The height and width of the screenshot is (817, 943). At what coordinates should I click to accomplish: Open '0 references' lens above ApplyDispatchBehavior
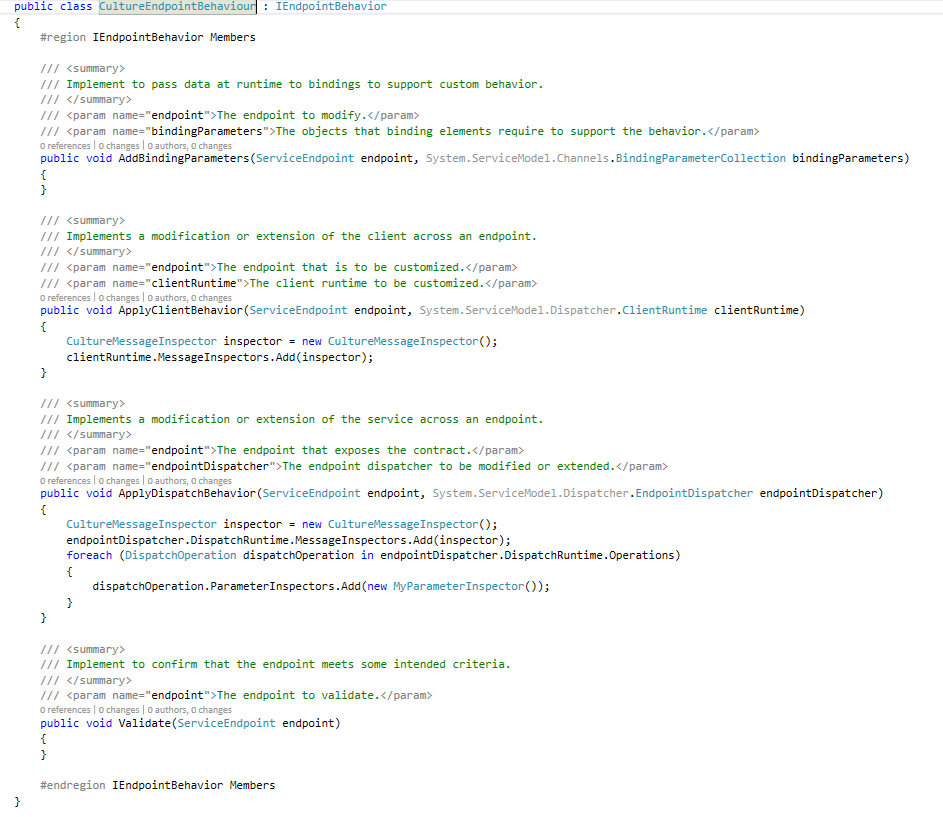pyautogui.click(x=65, y=481)
